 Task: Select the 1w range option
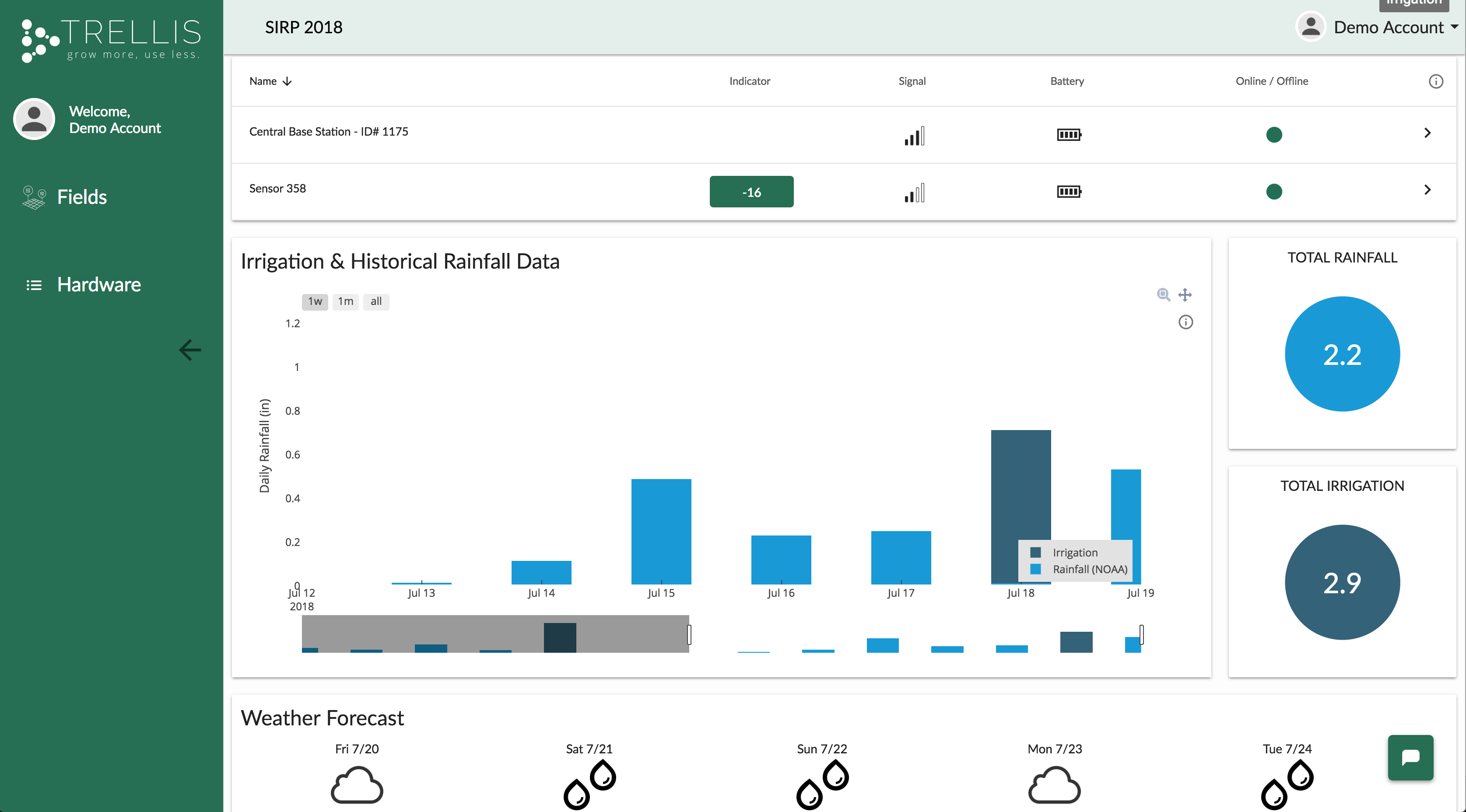315,301
